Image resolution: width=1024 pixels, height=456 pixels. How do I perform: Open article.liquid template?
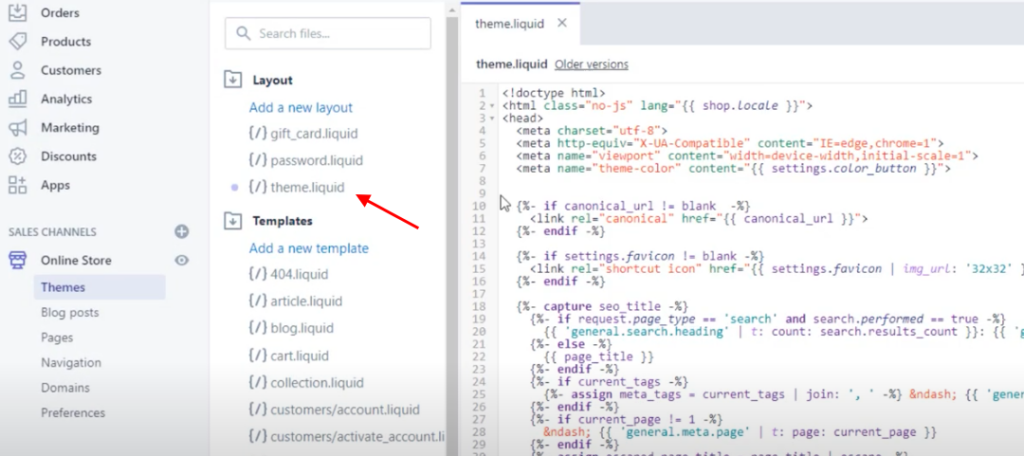coord(306,301)
